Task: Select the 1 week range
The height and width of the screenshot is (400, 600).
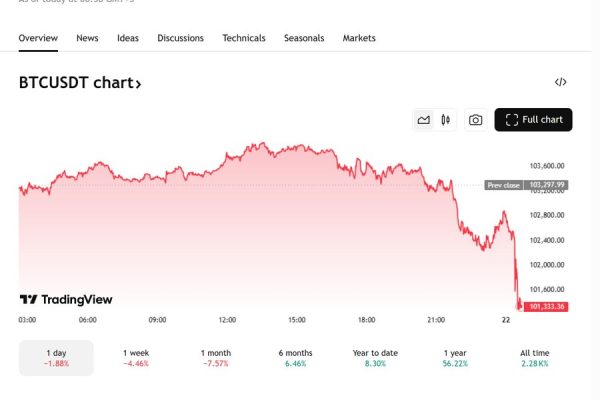Action: (x=136, y=358)
